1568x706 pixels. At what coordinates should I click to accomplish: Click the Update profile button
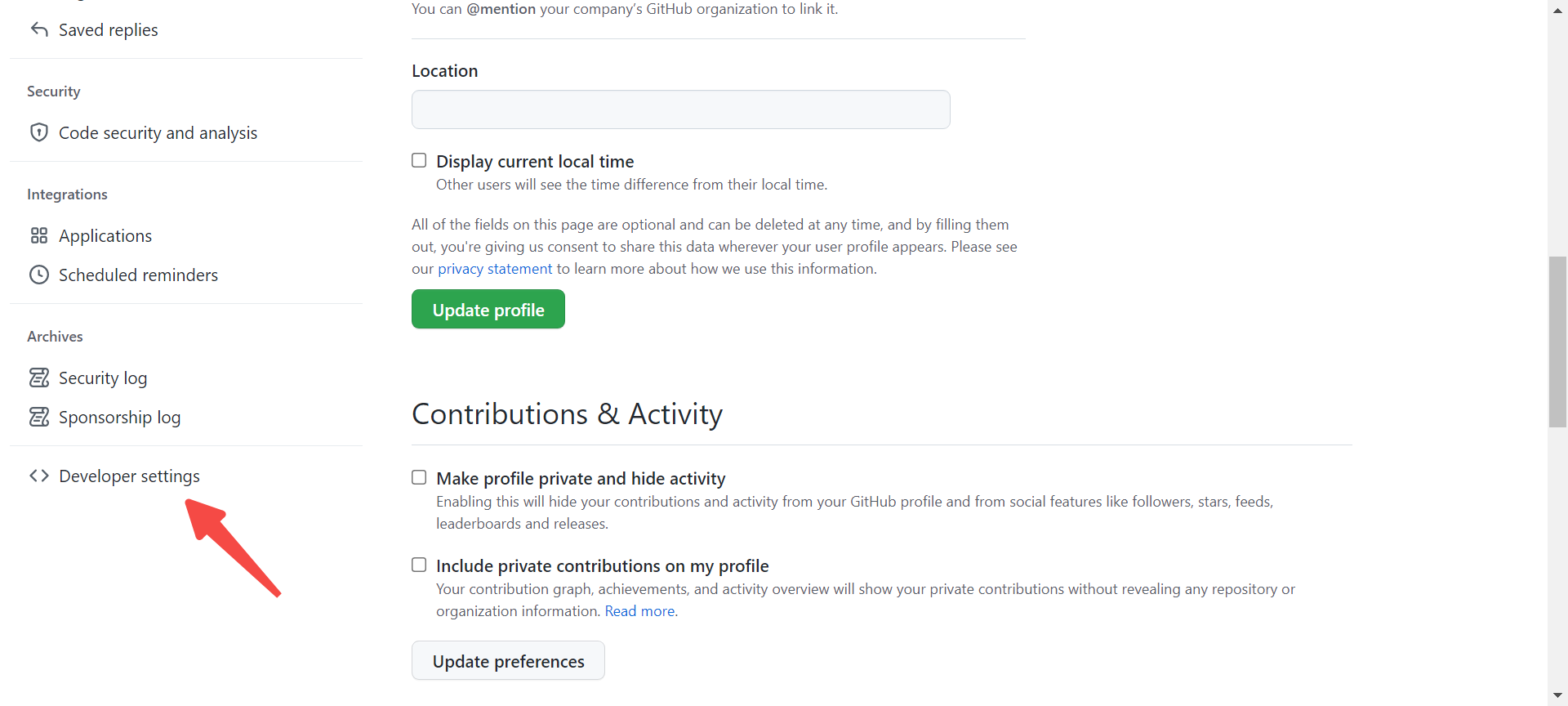click(x=488, y=309)
